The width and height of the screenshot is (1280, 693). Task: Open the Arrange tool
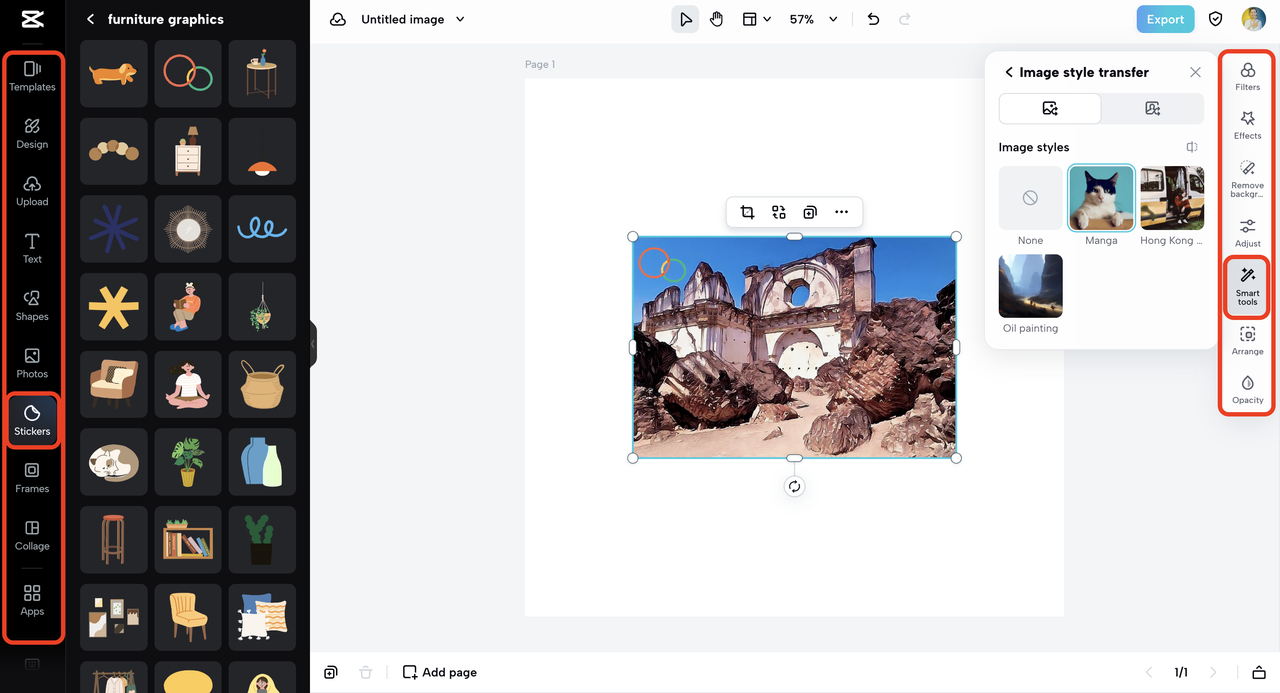point(1247,341)
